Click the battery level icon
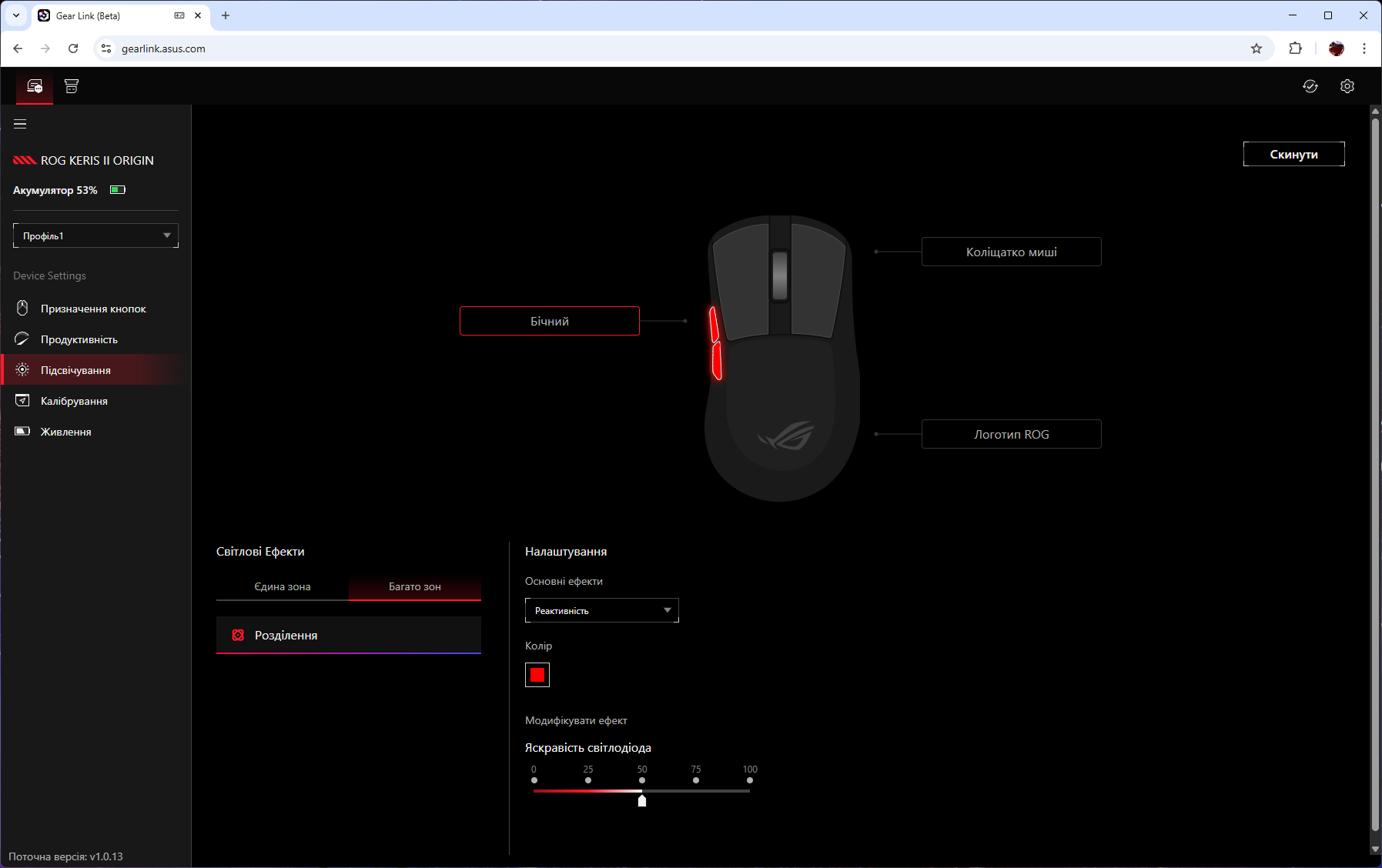The image size is (1382, 868). (118, 190)
